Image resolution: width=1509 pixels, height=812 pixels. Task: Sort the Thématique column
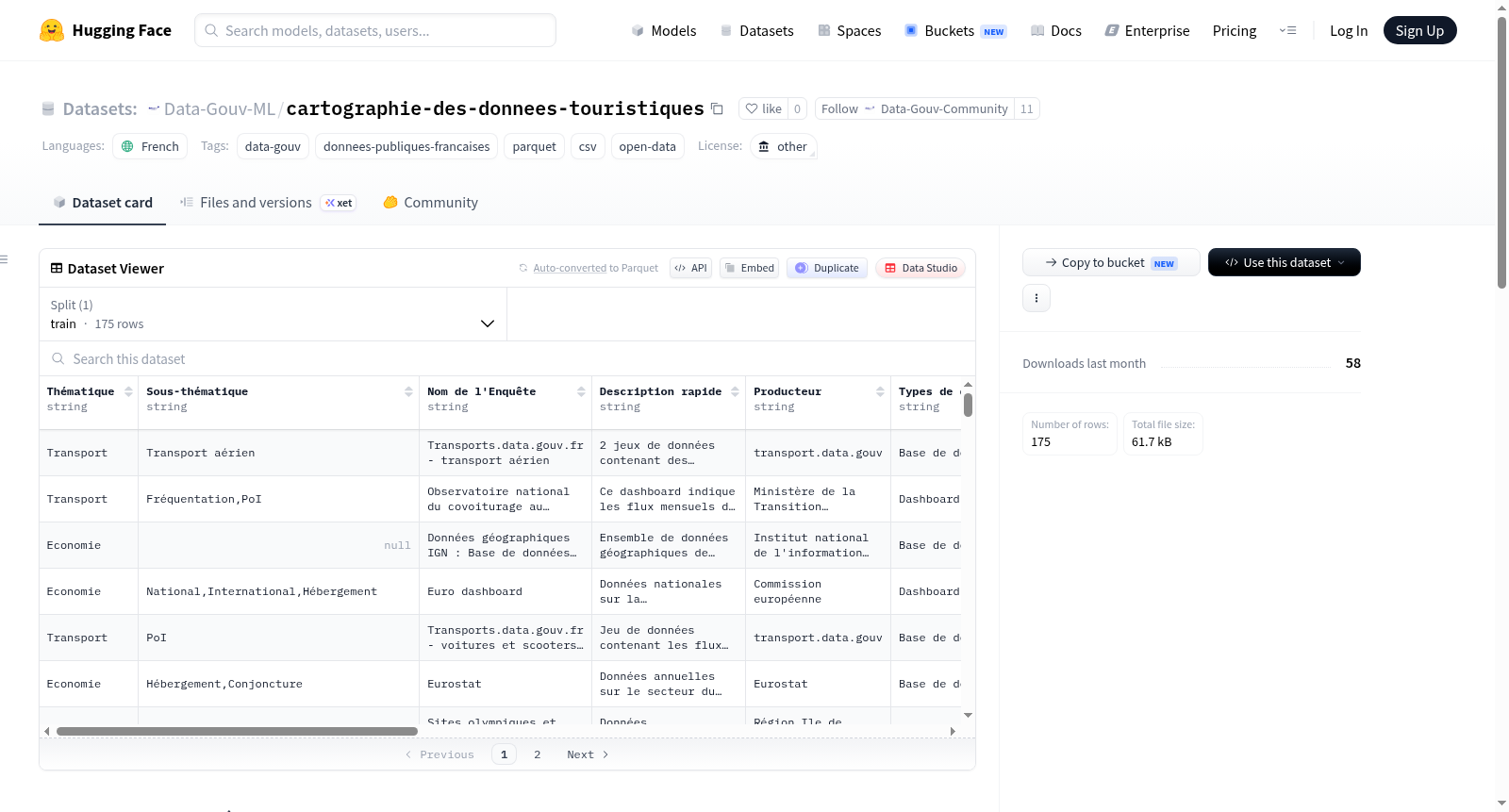pyautogui.click(x=128, y=391)
